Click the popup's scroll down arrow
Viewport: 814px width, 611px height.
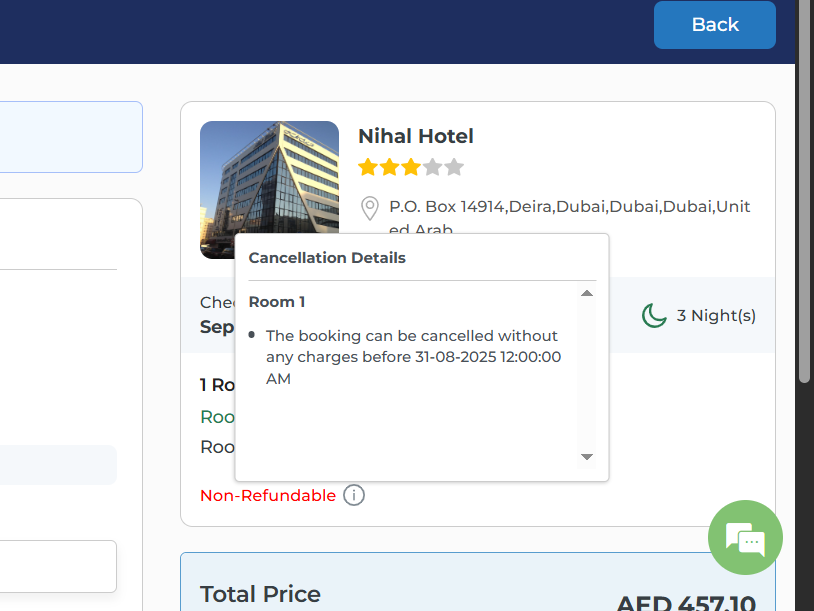click(587, 457)
